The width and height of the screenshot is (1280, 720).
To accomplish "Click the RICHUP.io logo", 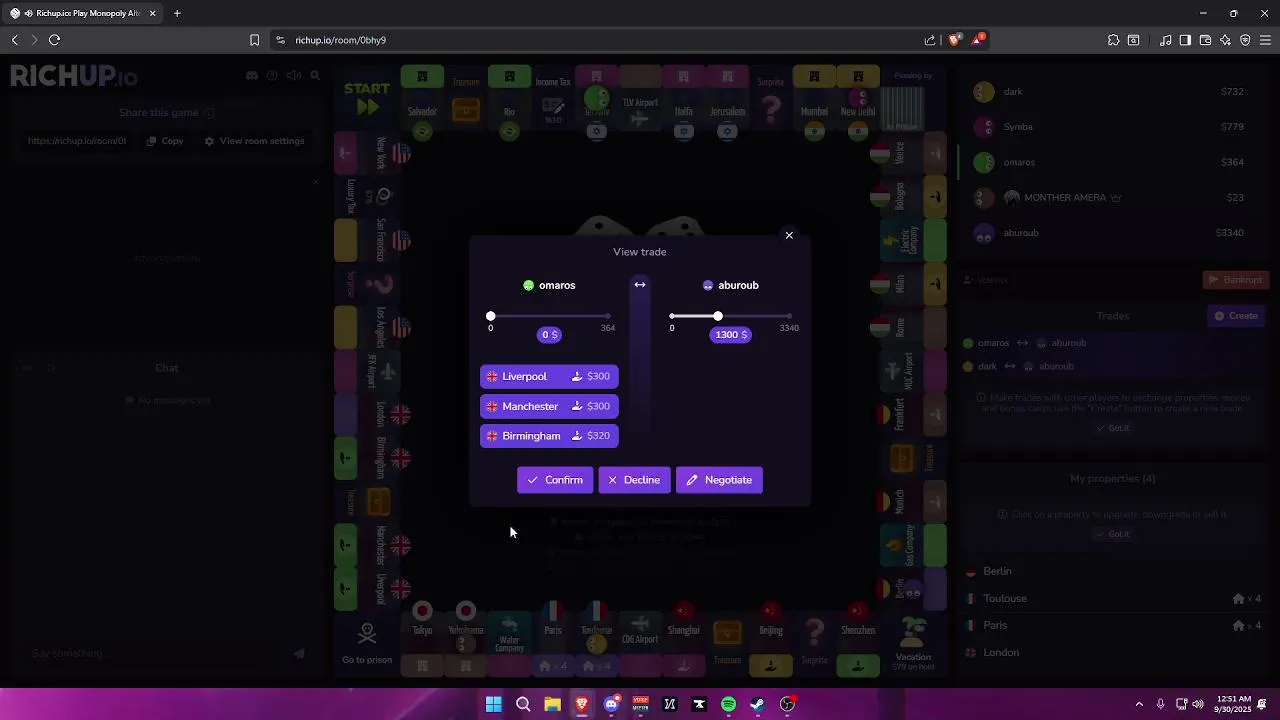I will point(74,76).
